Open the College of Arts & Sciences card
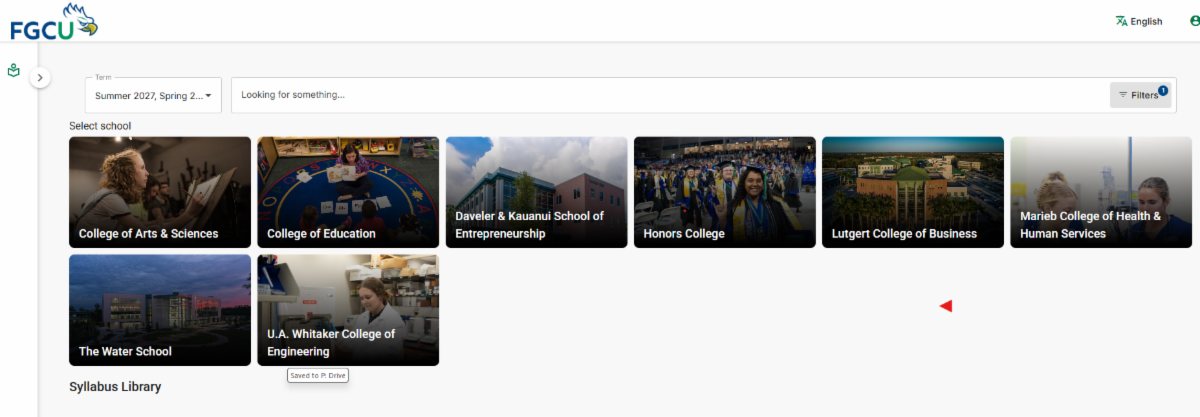 160,192
